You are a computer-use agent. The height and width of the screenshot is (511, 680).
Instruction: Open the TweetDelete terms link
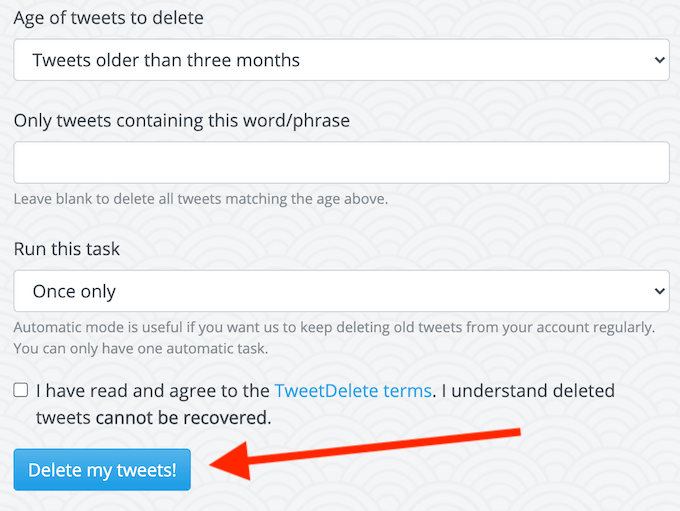point(352,390)
